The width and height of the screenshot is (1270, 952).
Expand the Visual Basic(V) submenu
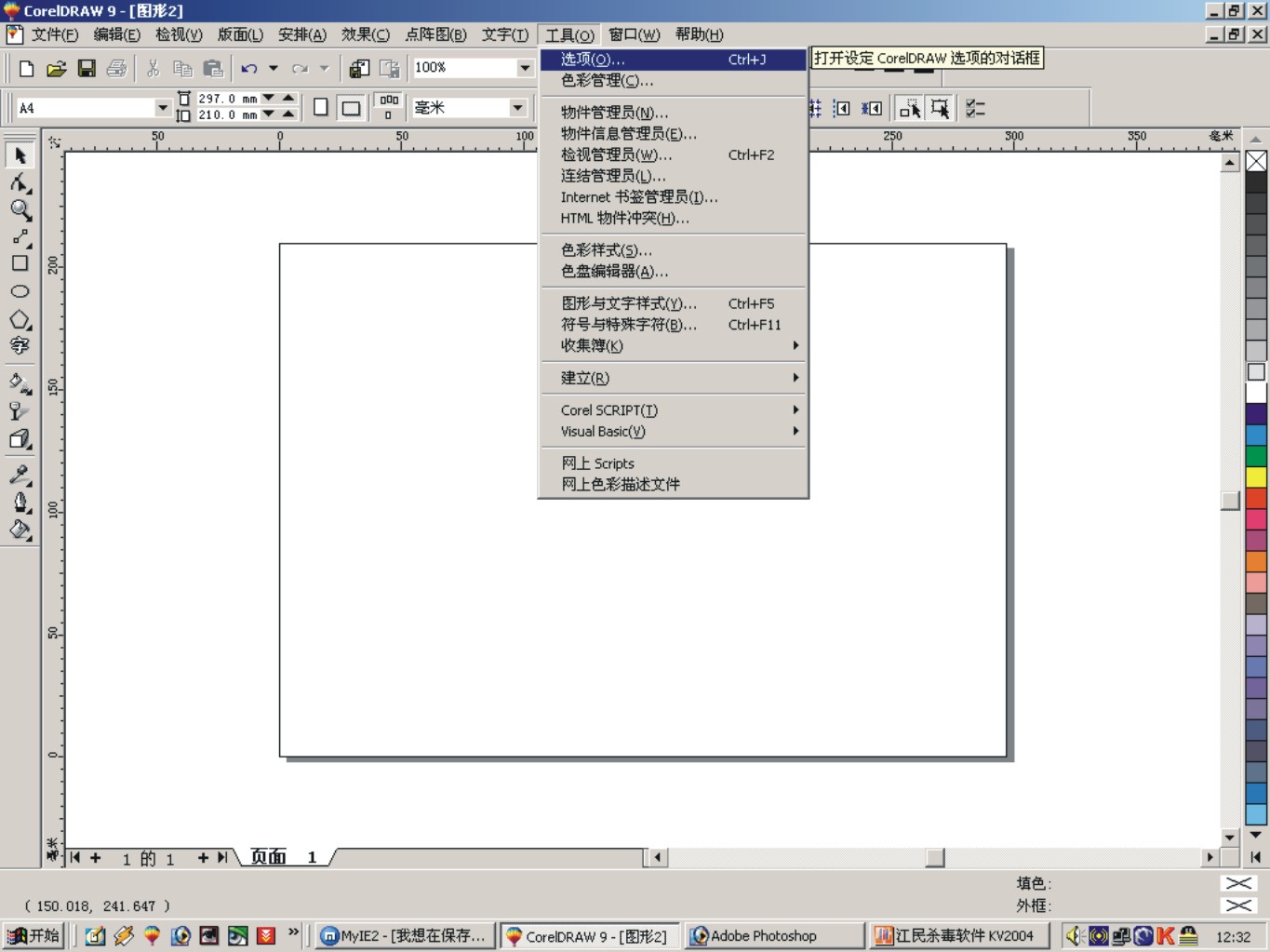pyautogui.click(x=673, y=432)
